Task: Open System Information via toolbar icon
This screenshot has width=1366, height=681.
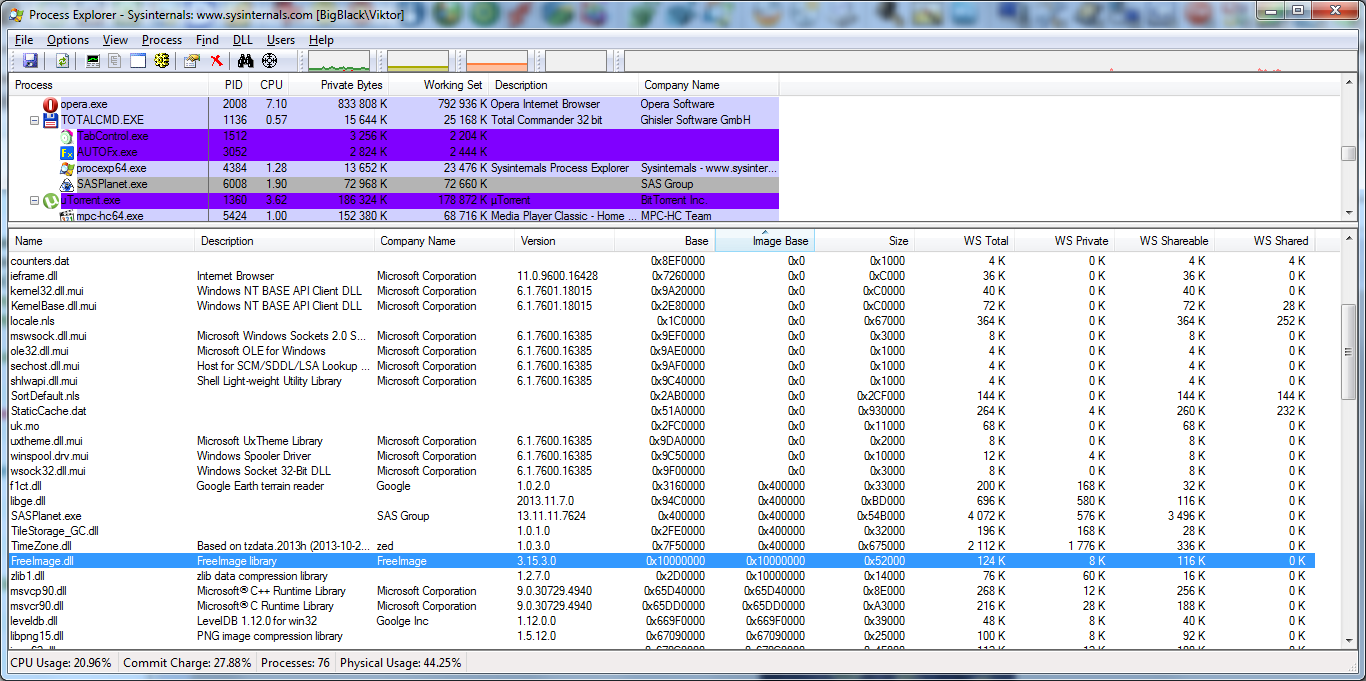Action: point(93,61)
